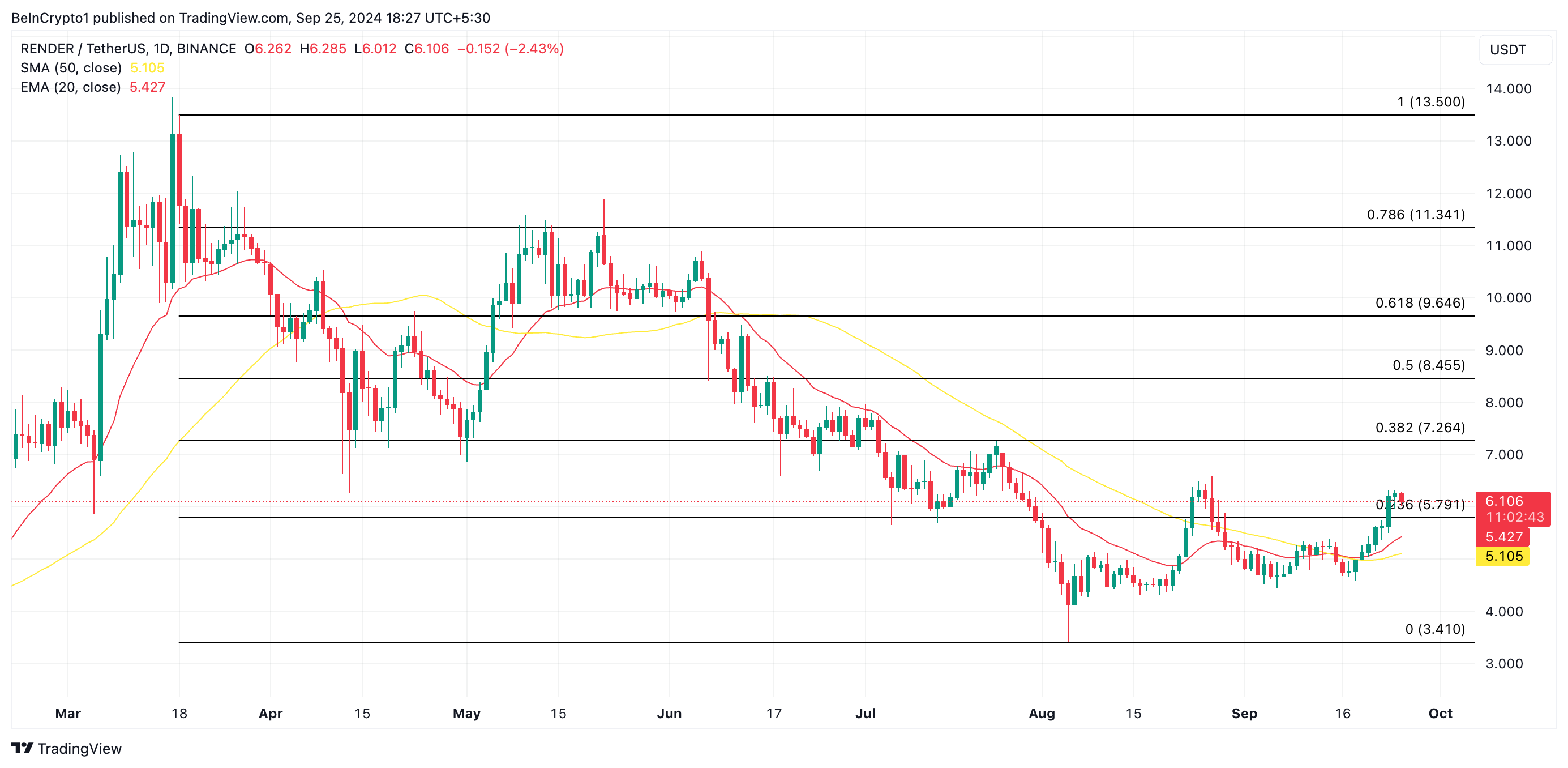Click the 0.786 (11.341) Fibonacci label
Screen dimensions: 1568x768
tap(1416, 215)
